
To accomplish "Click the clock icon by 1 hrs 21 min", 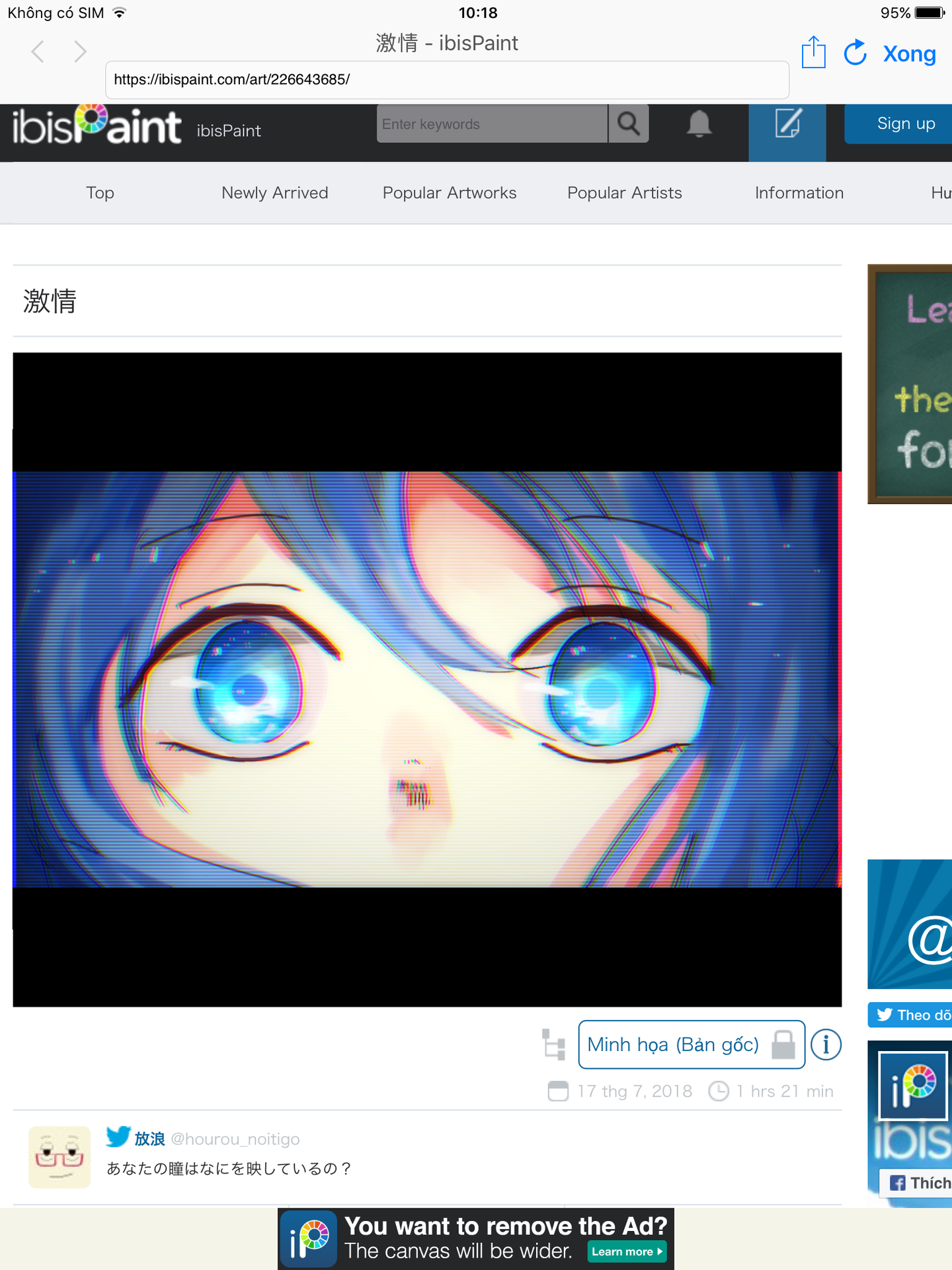I will [x=719, y=1091].
